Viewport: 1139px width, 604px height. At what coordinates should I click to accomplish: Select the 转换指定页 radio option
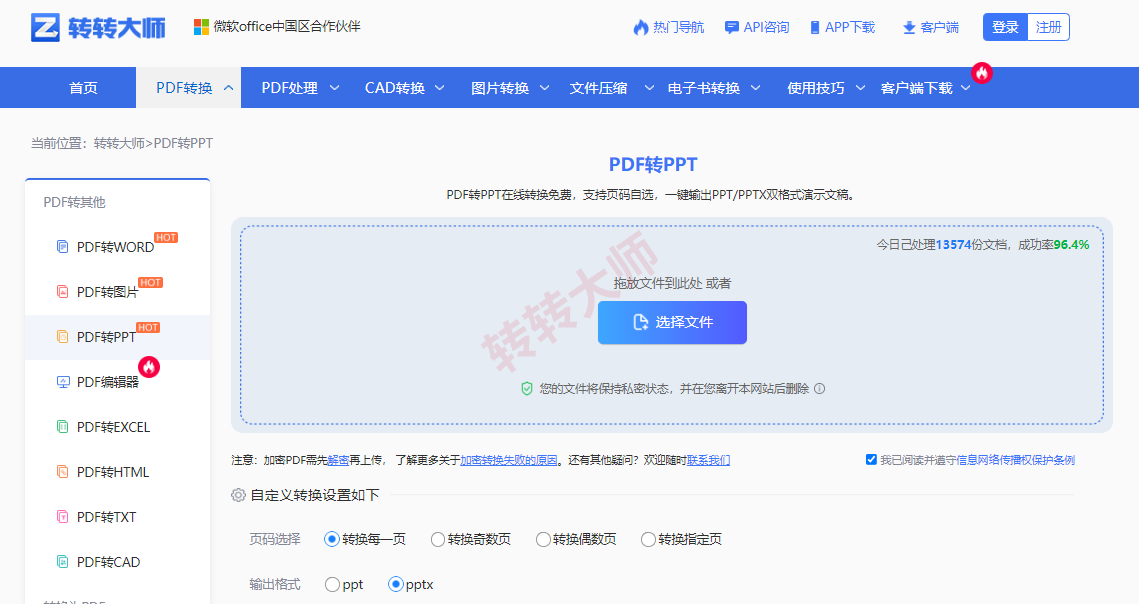click(x=648, y=539)
